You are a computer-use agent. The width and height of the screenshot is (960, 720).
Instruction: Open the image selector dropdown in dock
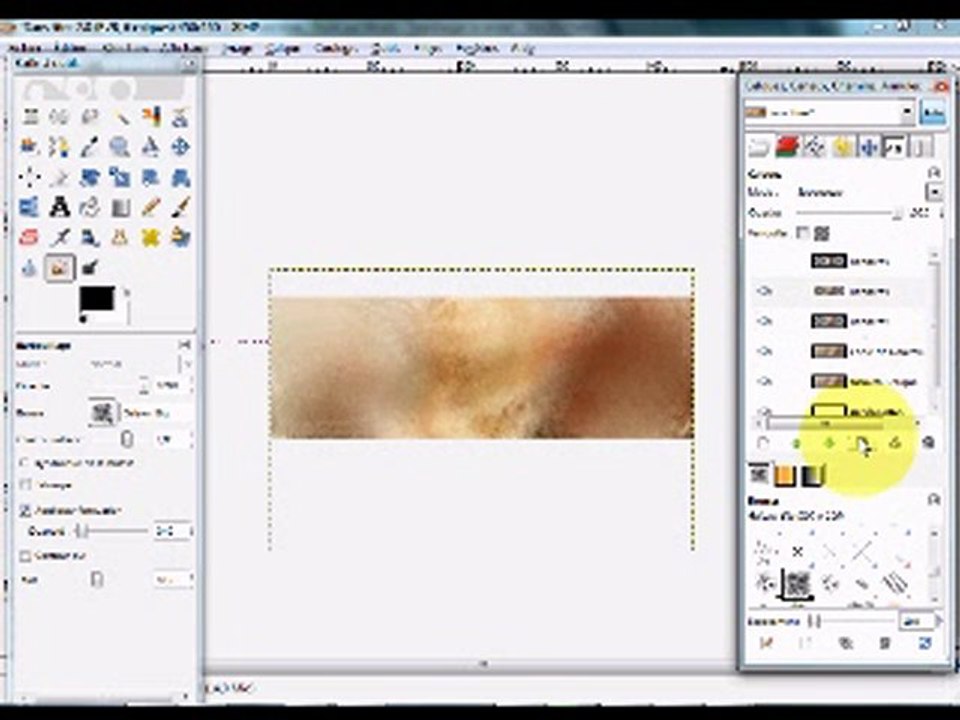830,113
